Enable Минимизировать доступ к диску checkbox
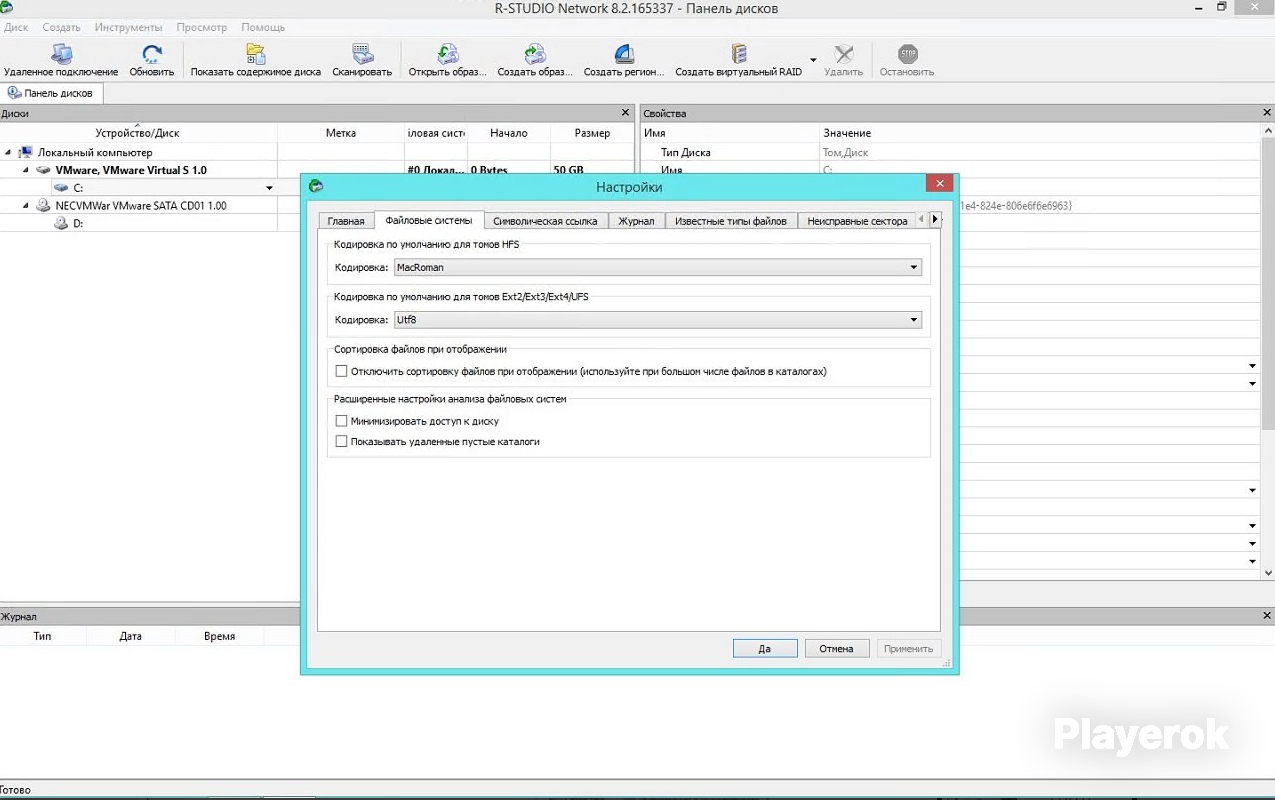The width and height of the screenshot is (1275, 800). (x=341, y=421)
